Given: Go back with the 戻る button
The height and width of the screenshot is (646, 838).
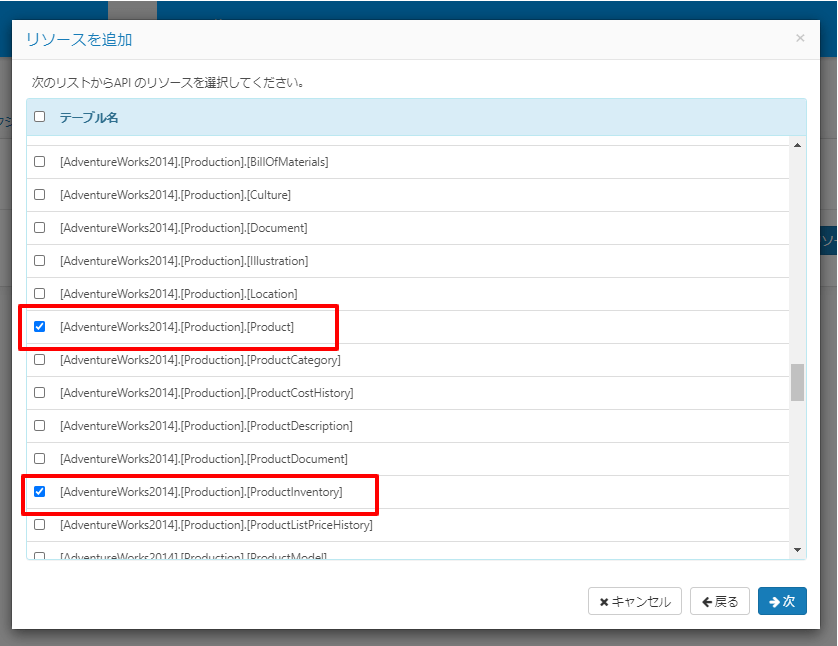Looking at the screenshot, I should click(x=720, y=602).
